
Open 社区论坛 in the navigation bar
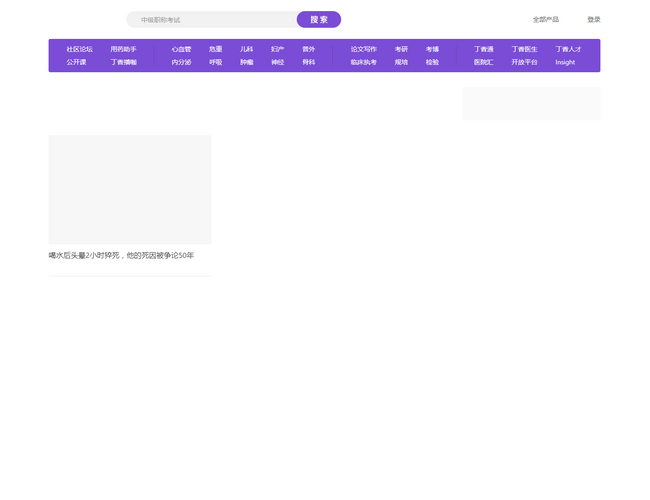point(80,49)
